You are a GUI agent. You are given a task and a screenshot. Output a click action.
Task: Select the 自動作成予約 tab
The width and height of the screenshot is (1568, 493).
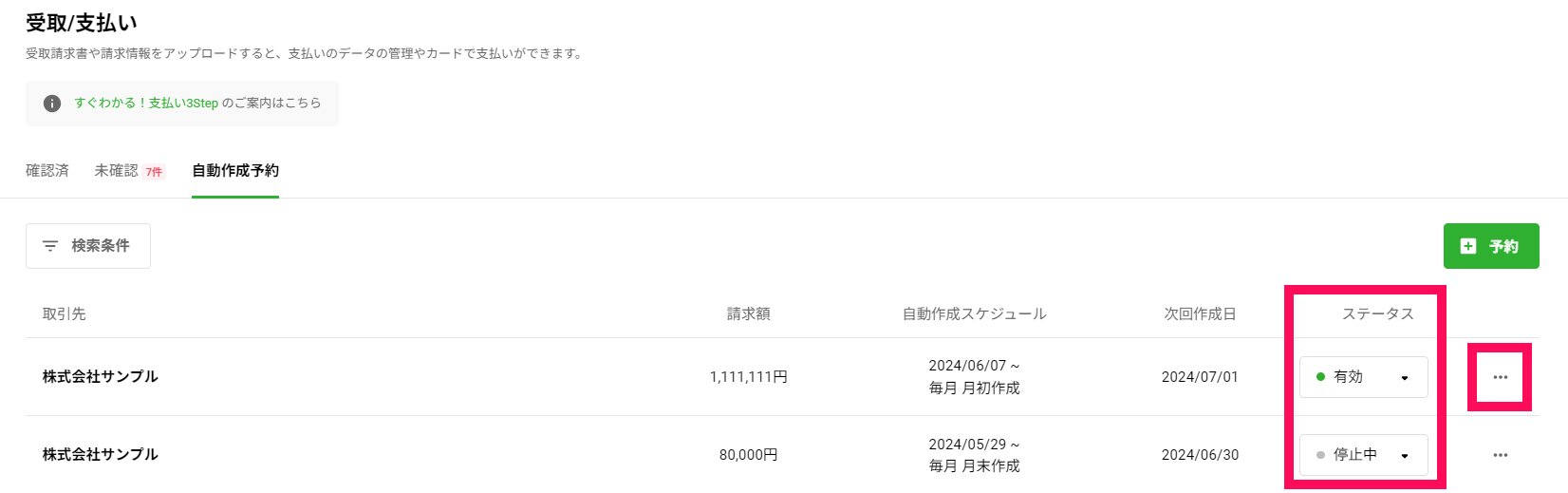235,171
